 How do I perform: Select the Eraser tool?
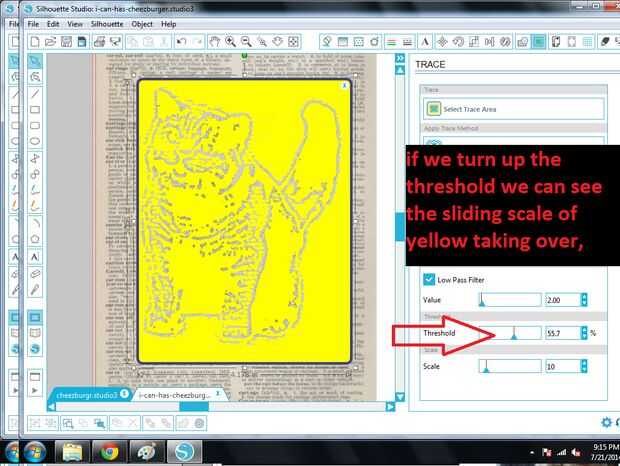click(x=35, y=274)
